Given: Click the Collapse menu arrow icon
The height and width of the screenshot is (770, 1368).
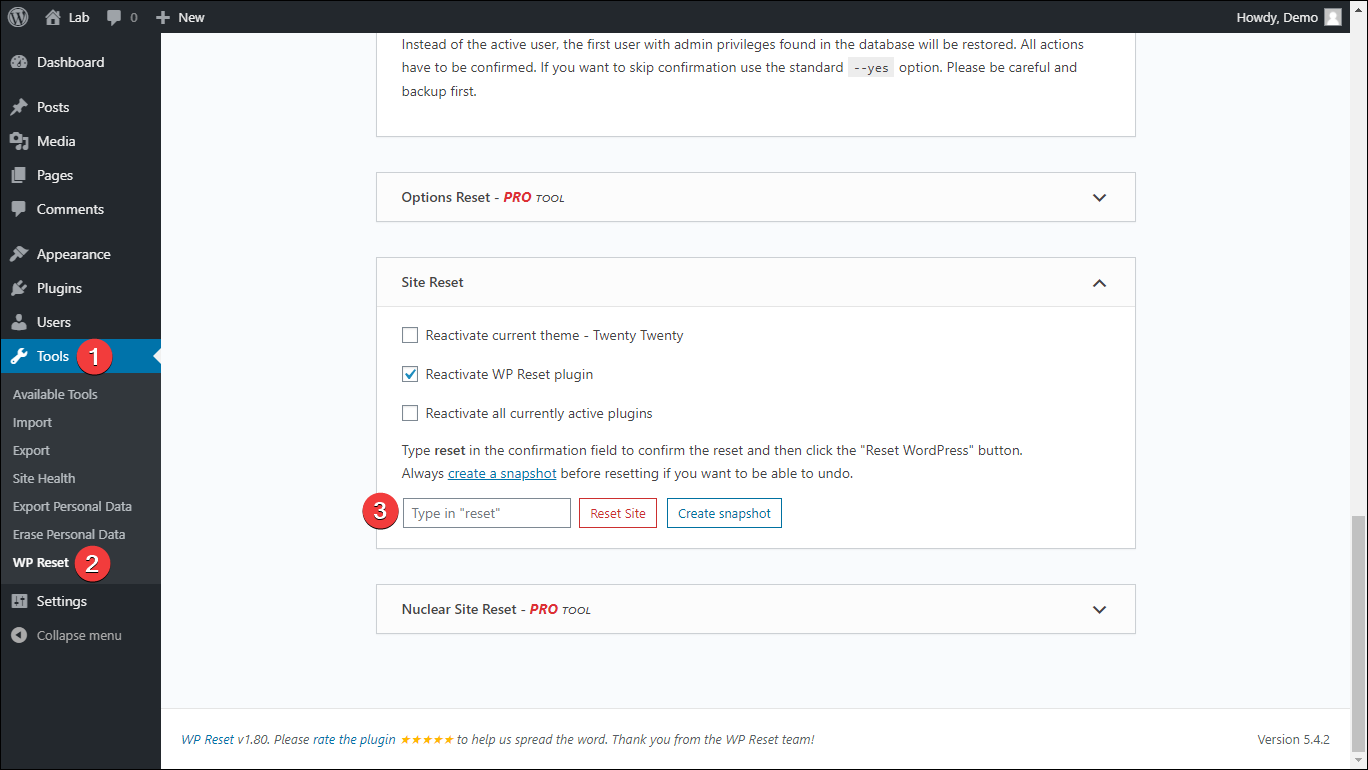Looking at the screenshot, I should (x=19, y=635).
